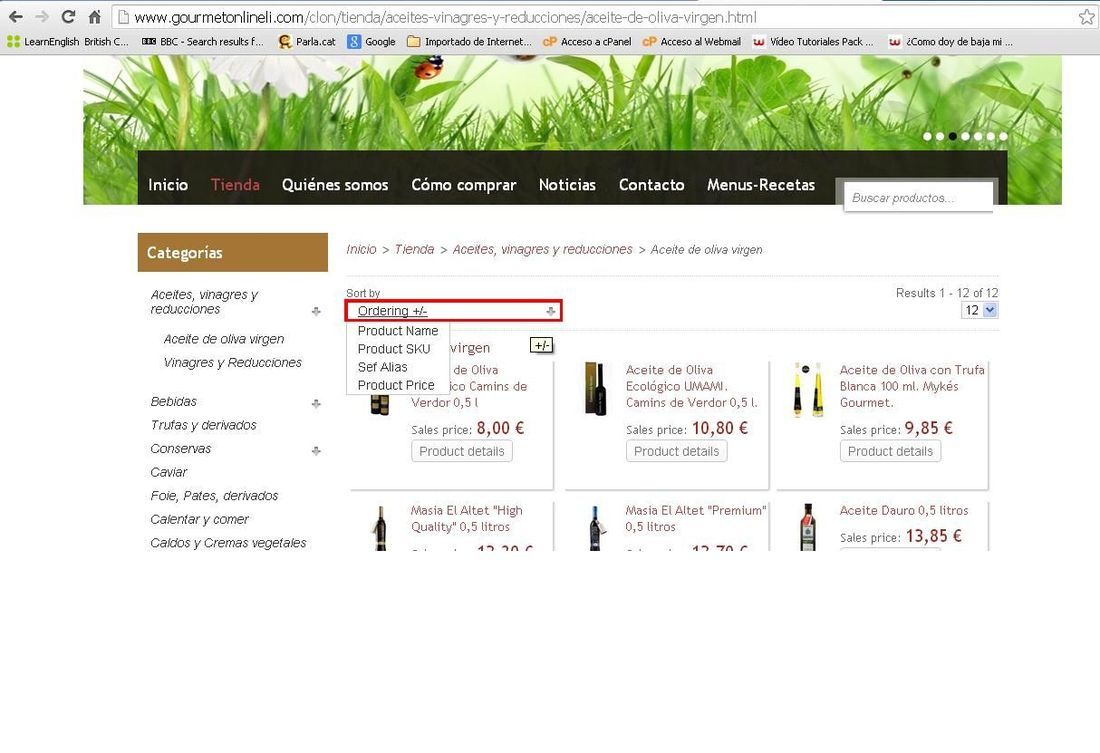Select the first slideshow dot indicator
This screenshot has height=753, width=1100.
click(927, 136)
